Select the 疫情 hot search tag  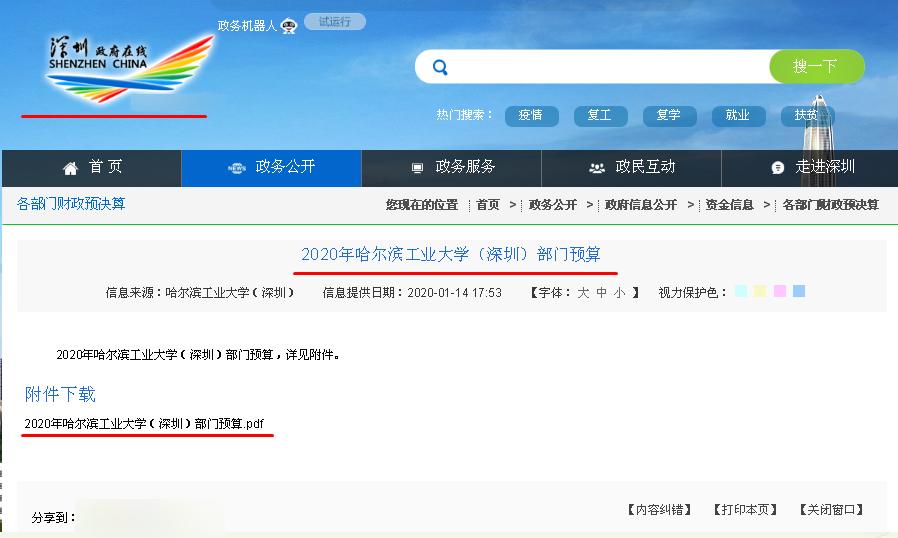pyautogui.click(x=531, y=116)
